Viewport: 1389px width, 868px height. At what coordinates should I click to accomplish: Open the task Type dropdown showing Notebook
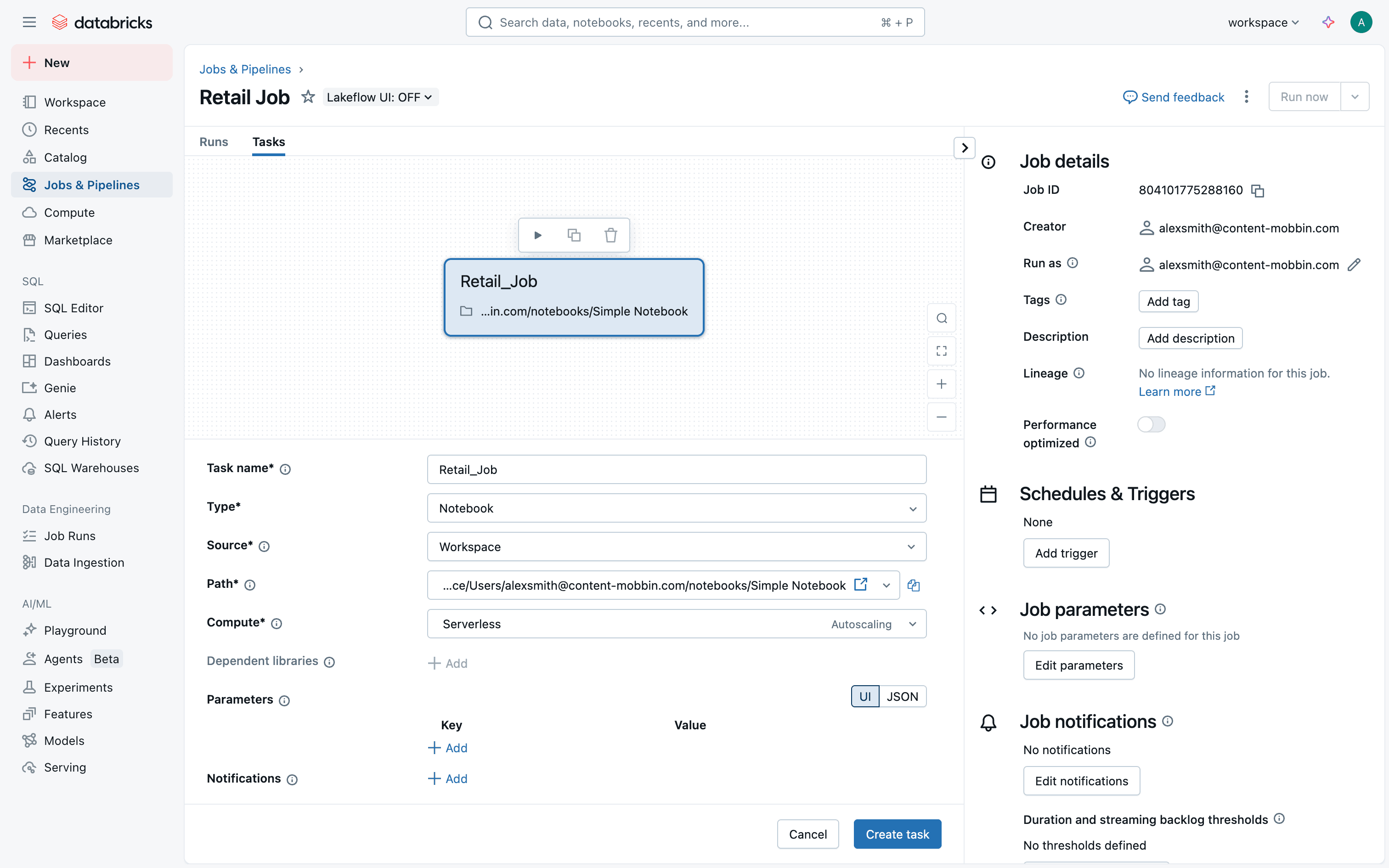pos(676,508)
